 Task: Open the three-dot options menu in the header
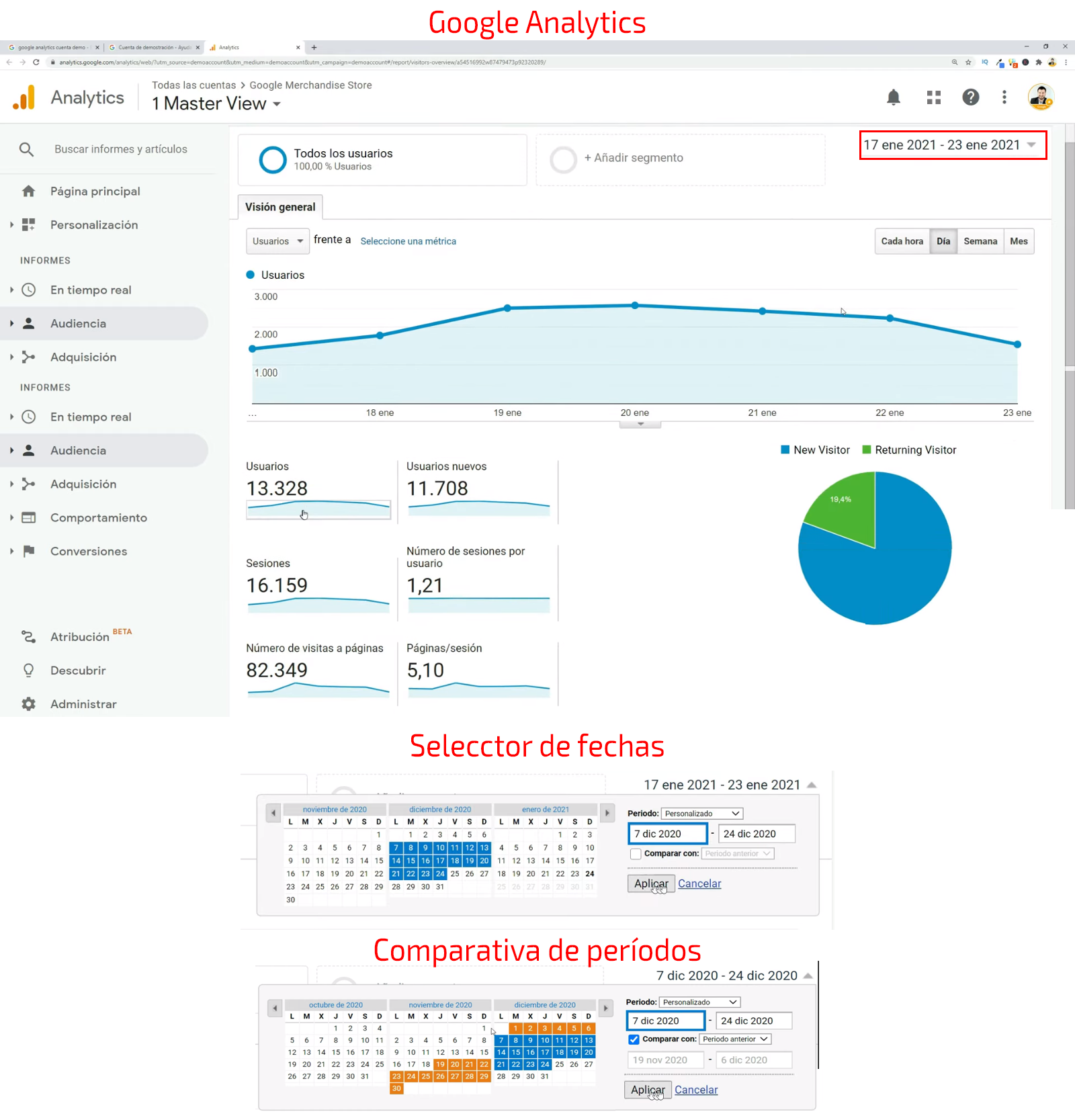point(1004,97)
